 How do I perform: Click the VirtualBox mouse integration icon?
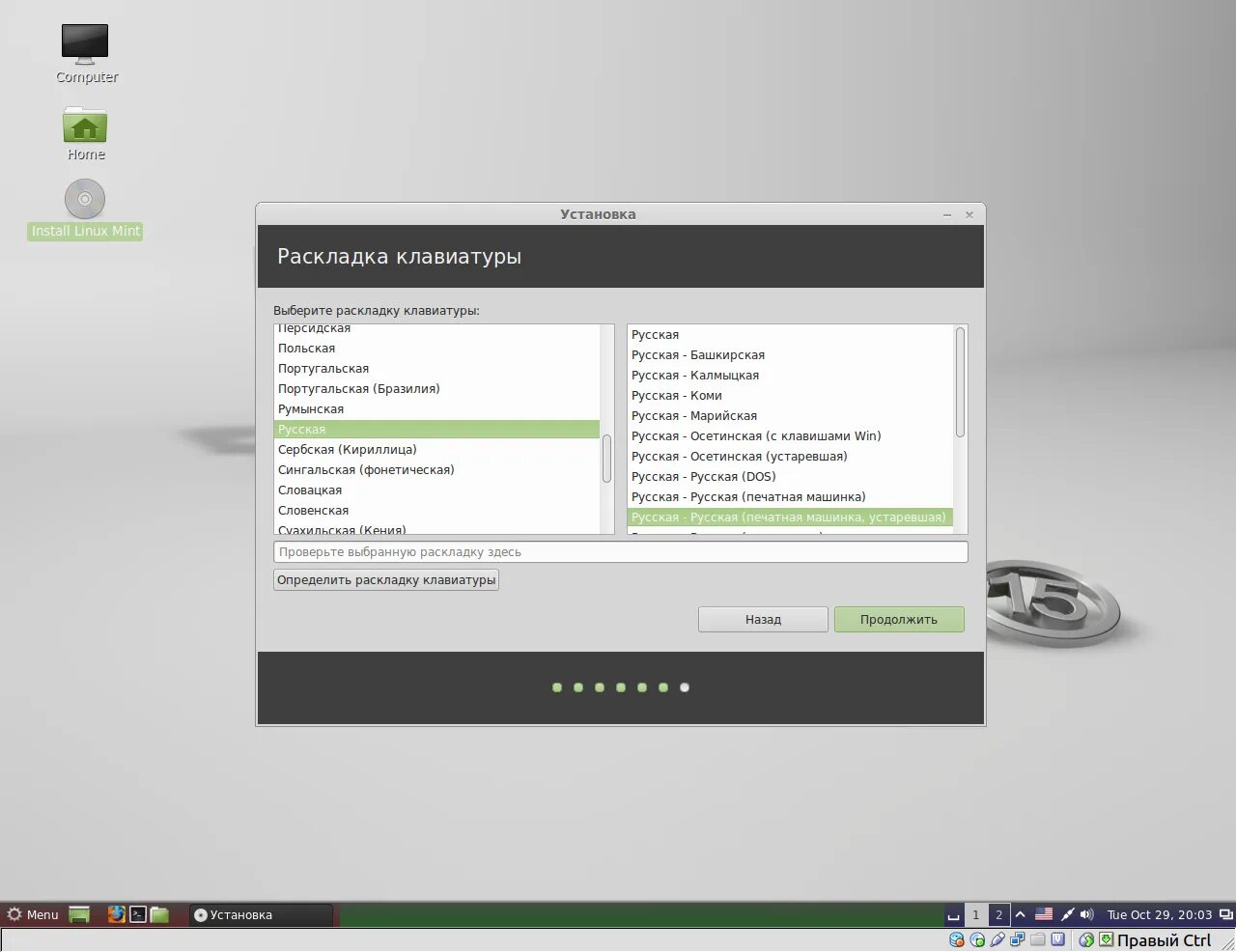coord(1086,939)
